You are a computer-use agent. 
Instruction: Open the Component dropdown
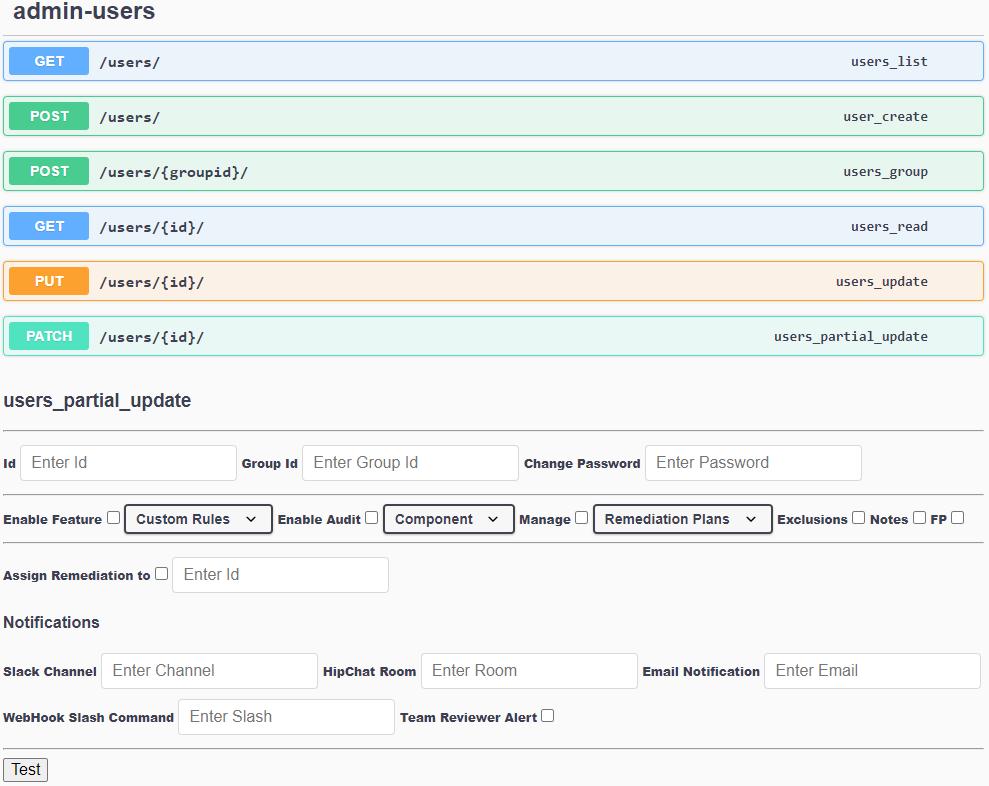point(448,519)
